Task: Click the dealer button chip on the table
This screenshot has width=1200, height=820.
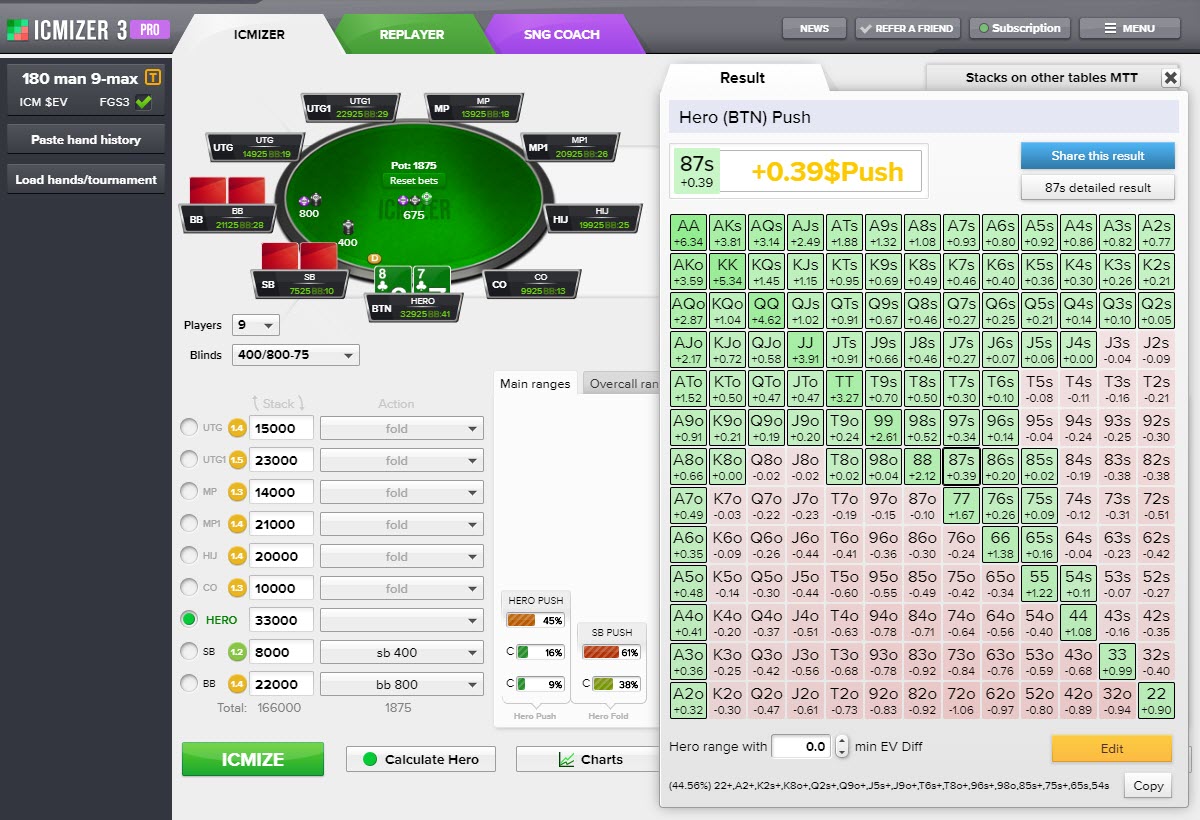Action: [376, 258]
